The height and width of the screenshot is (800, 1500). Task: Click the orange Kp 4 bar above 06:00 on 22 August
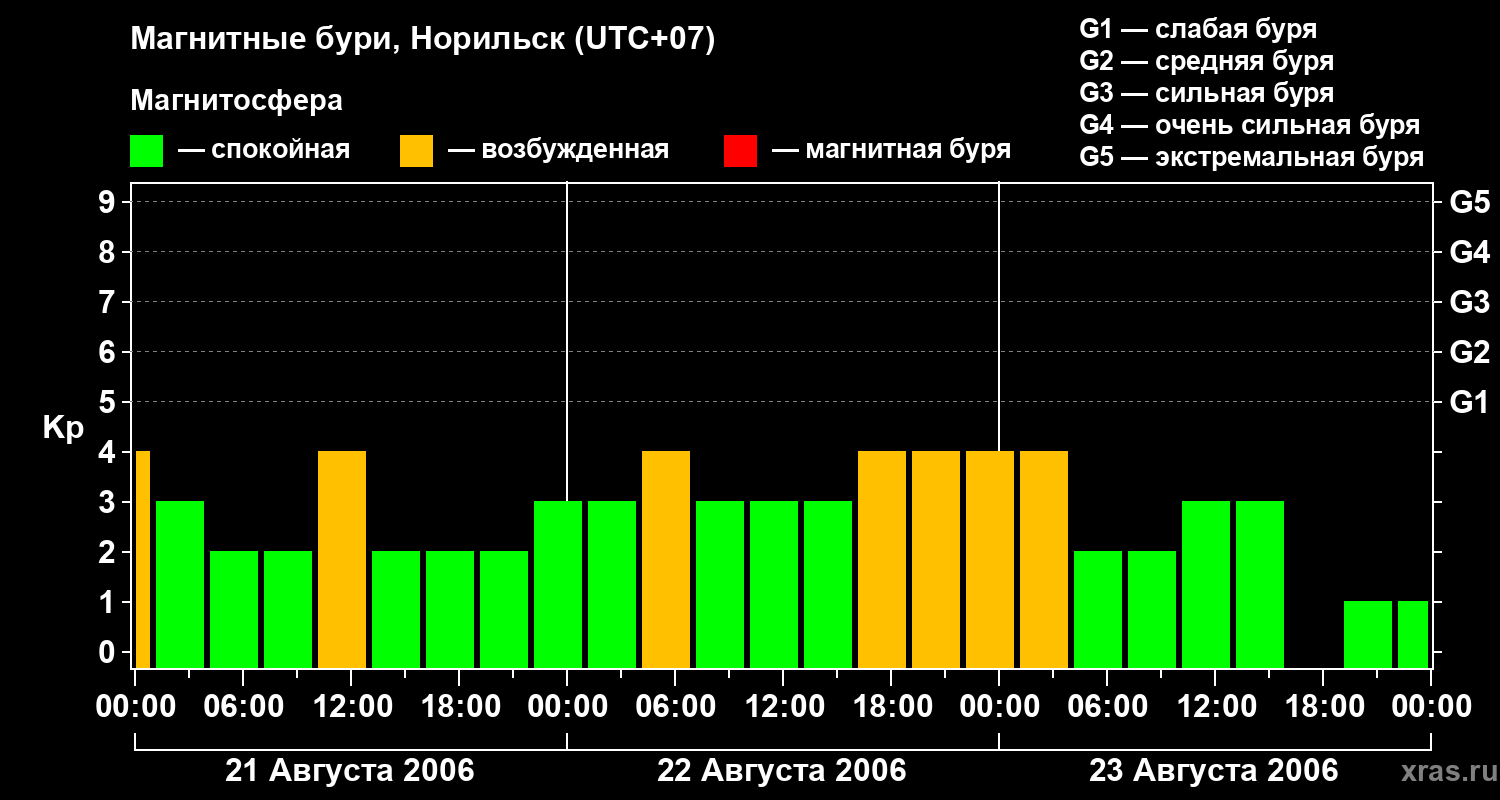click(x=666, y=559)
